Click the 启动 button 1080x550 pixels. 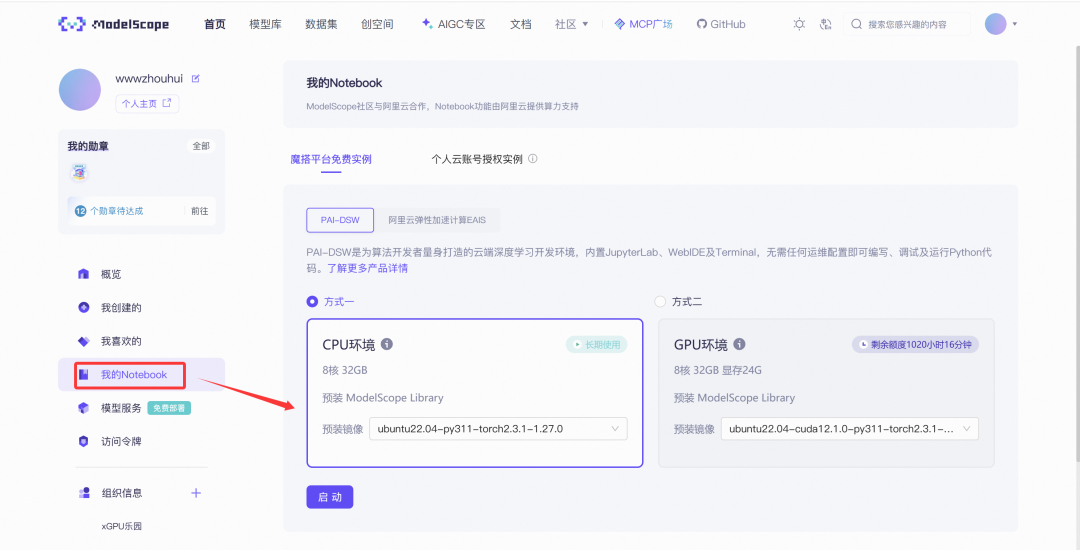[330, 497]
